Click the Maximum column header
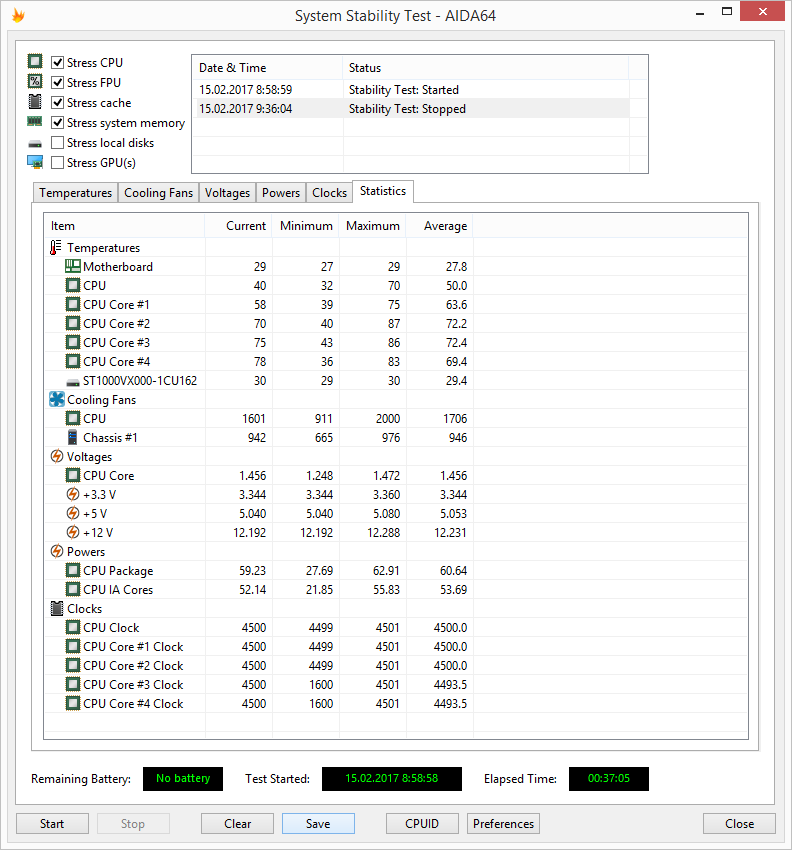Screen dimensions: 792x850 373,226
